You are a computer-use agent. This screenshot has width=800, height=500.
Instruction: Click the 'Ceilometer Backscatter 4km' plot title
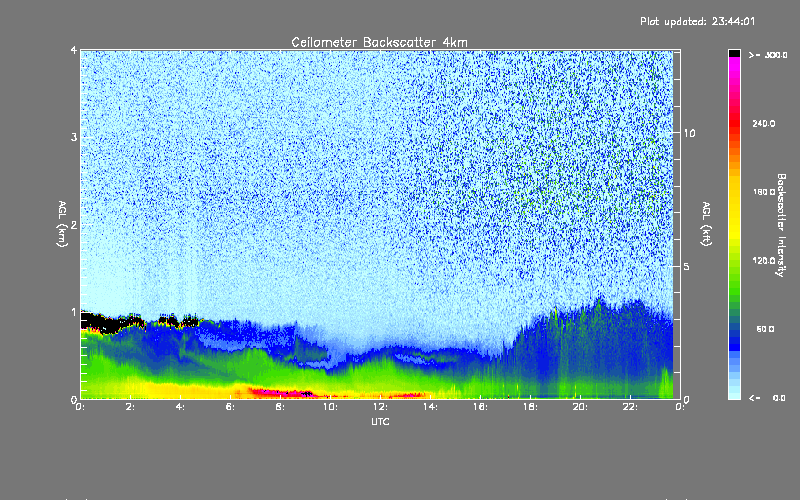pyautogui.click(x=379, y=42)
